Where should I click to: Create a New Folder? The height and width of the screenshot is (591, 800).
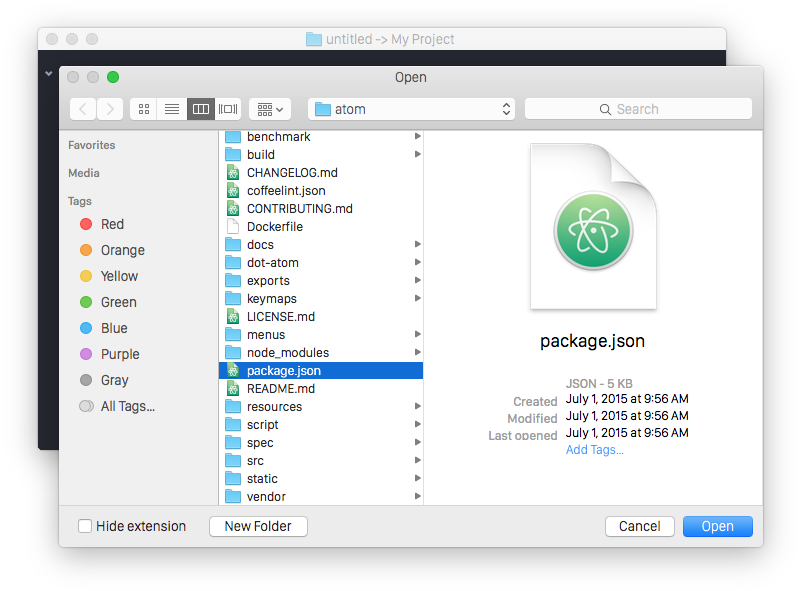click(257, 526)
